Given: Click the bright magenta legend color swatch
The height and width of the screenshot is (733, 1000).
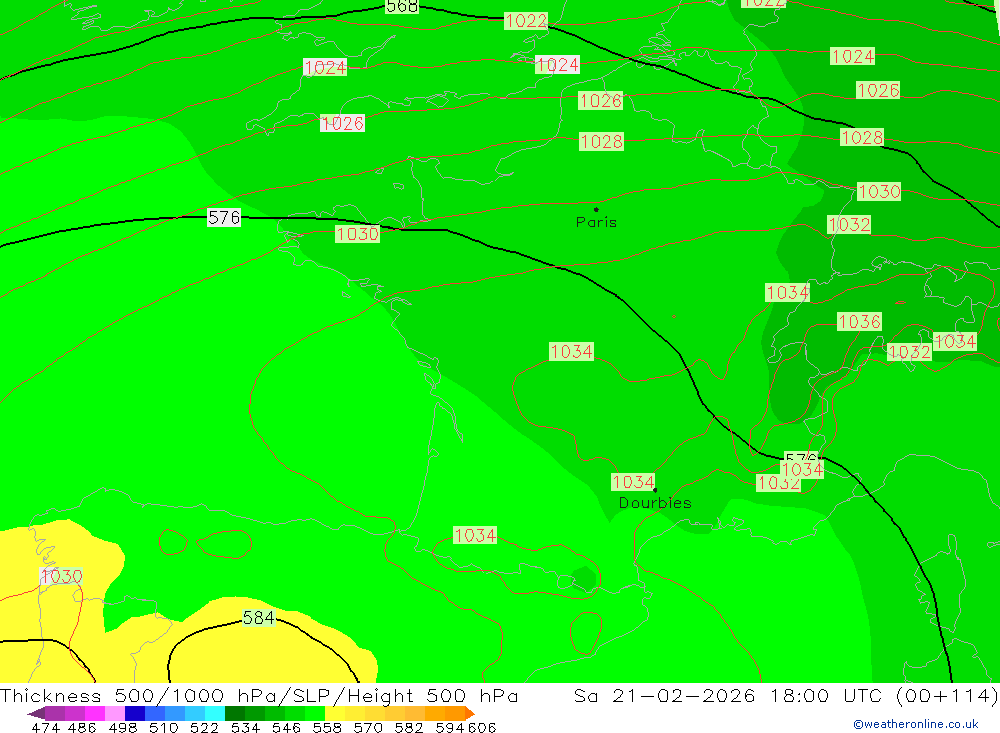Looking at the screenshot, I should pos(95,713).
